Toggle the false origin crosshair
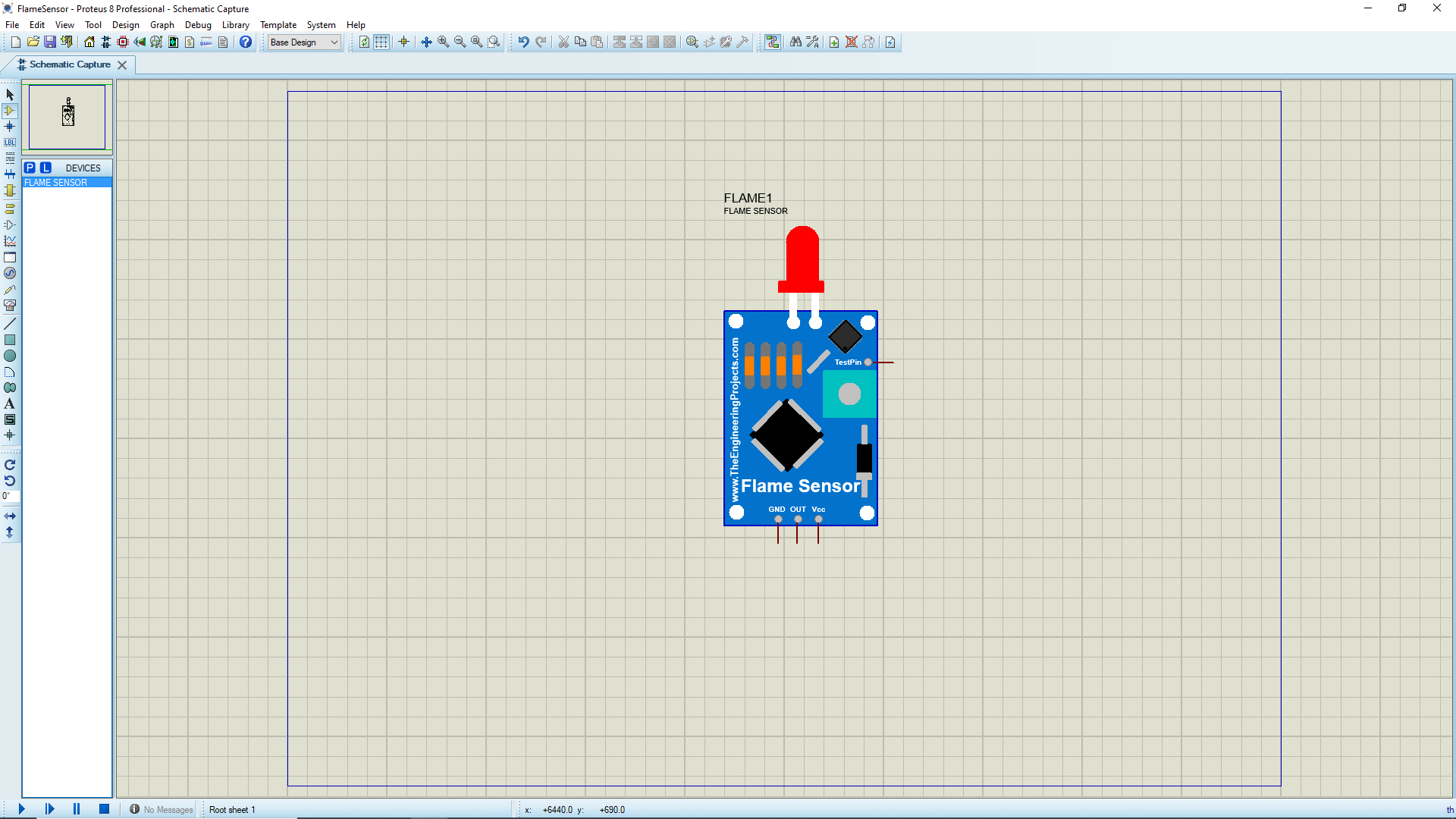 404,42
